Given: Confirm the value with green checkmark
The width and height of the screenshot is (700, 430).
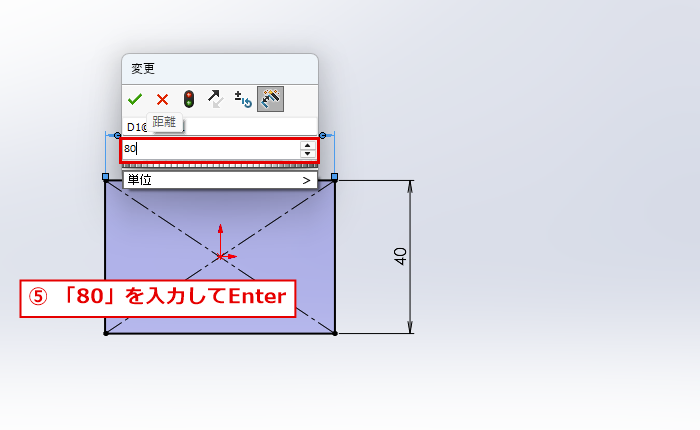Looking at the screenshot, I should tap(135, 99).
